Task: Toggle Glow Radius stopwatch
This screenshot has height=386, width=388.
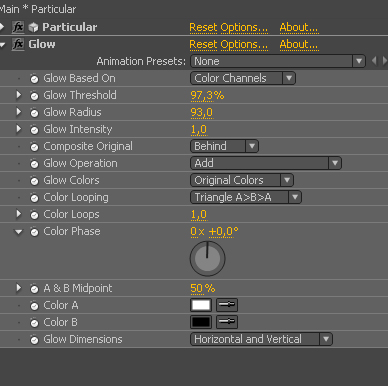Action: click(34, 113)
